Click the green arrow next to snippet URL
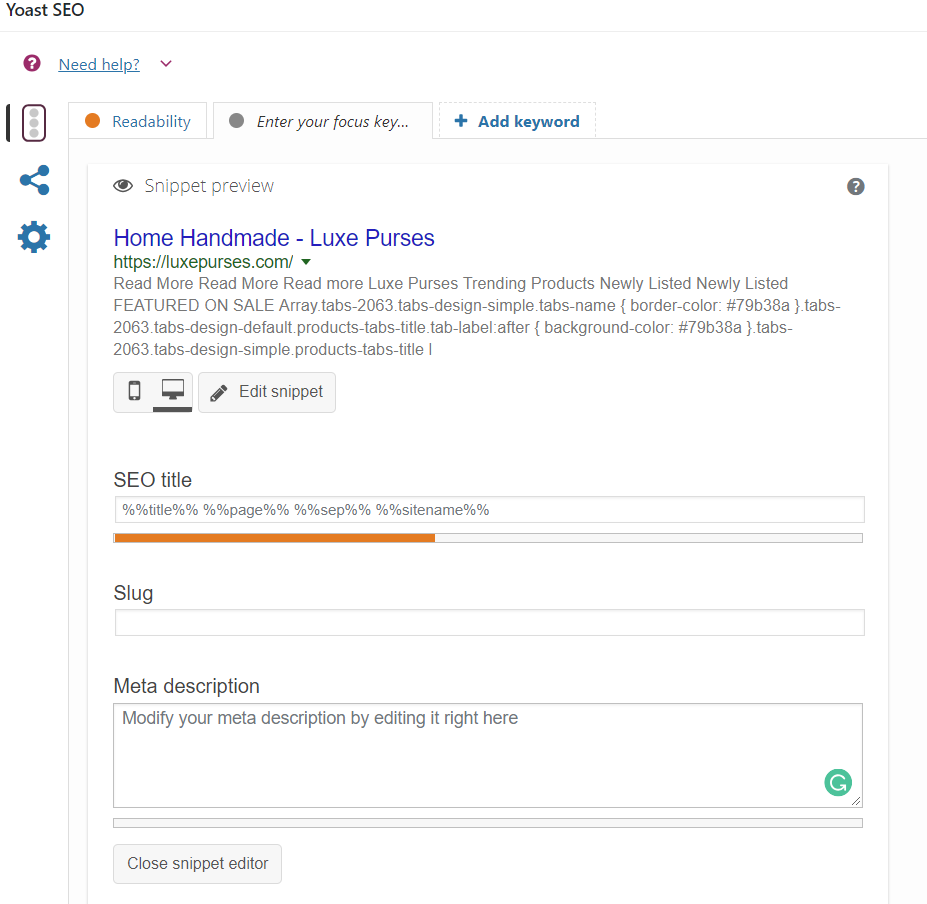The image size is (927, 904). tap(306, 262)
